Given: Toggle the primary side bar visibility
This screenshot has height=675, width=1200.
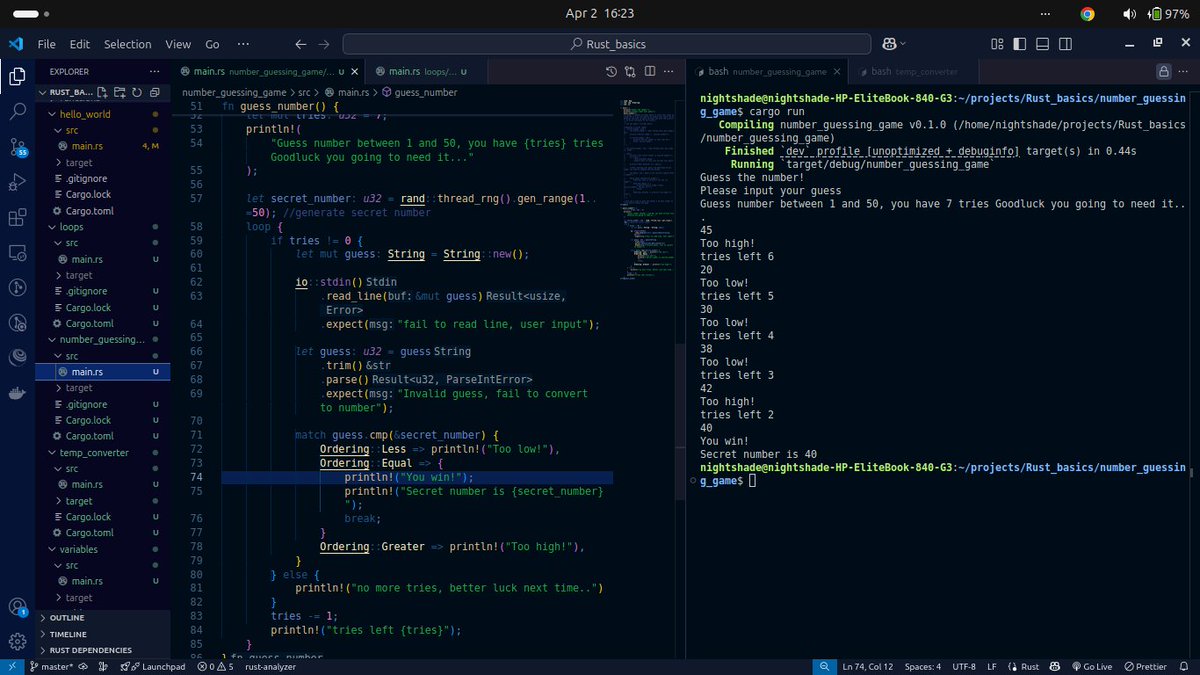Looking at the screenshot, I should pos(1019,44).
